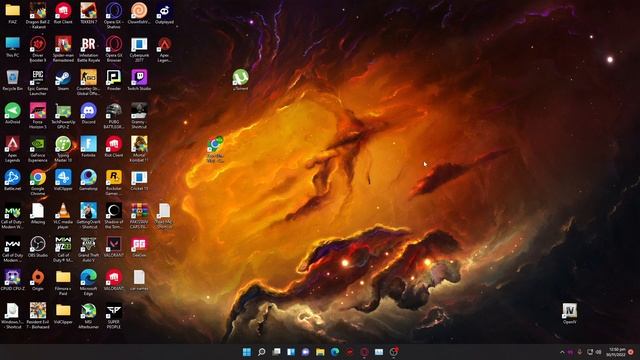640x360 pixels.
Task: Launch Discord from the desktop
Action: click(x=89, y=113)
